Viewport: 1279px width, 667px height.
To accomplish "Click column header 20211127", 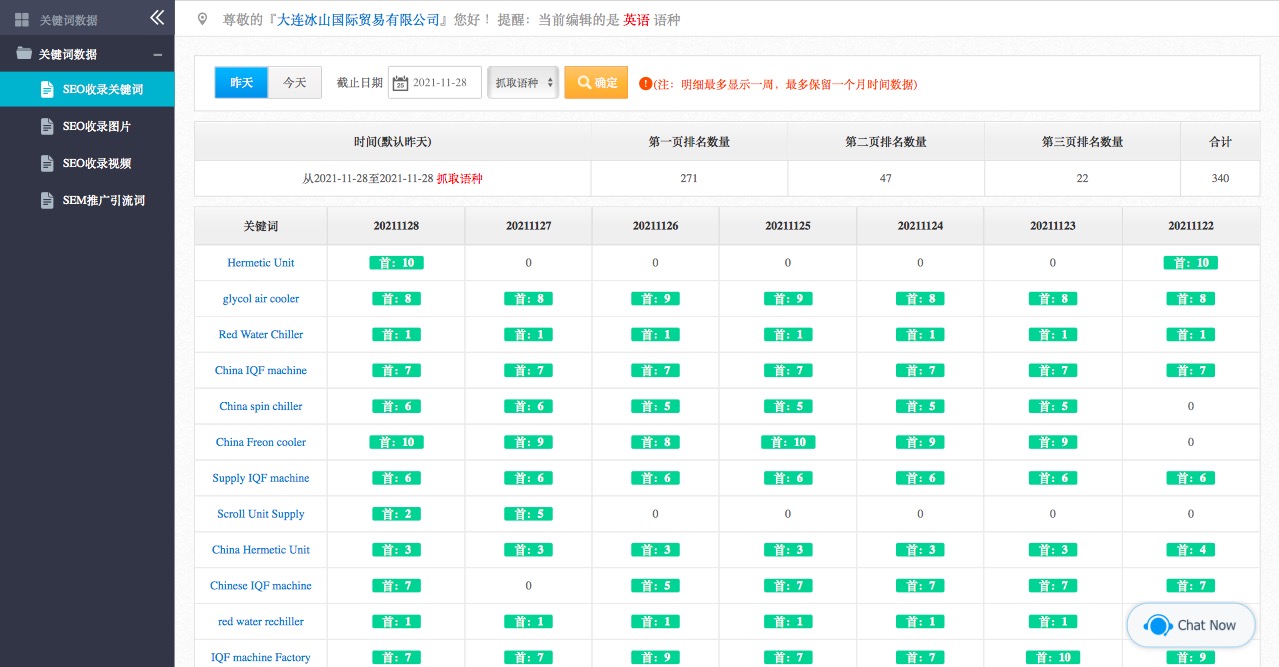I will (x=529, y=226).
